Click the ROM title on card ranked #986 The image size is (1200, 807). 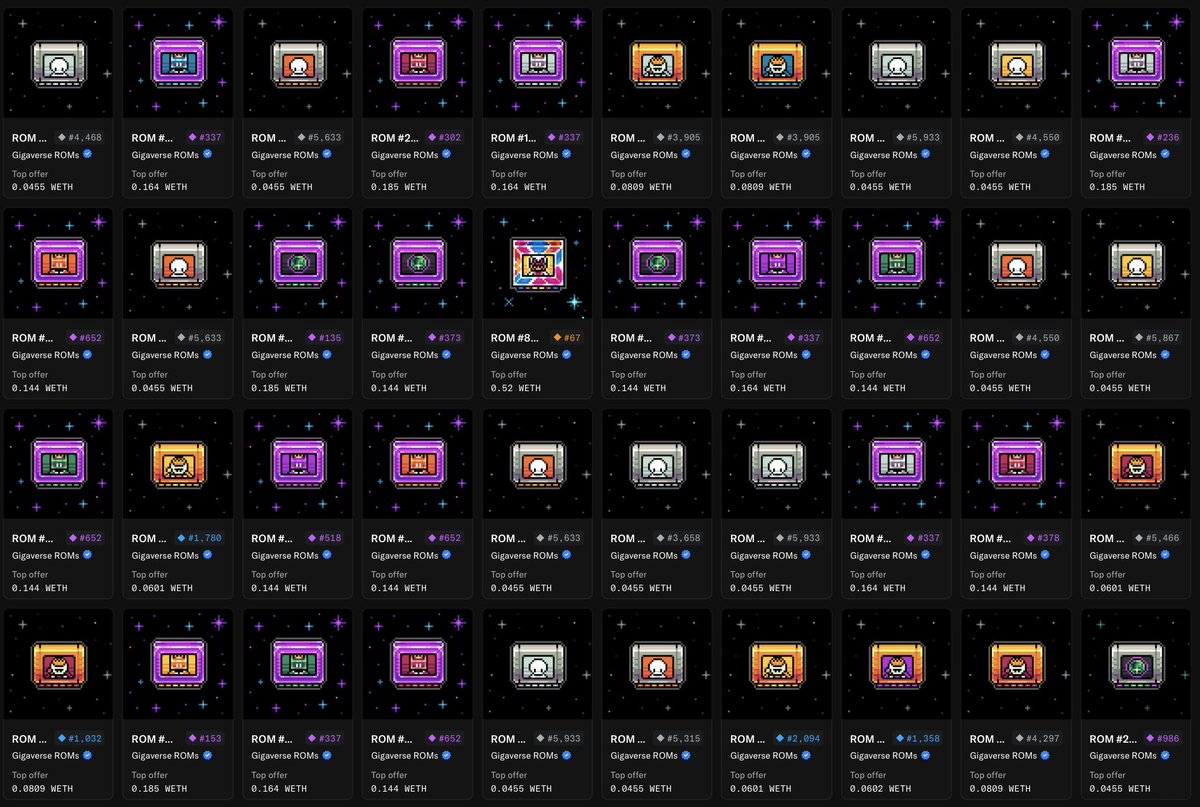coord(1113,739)
